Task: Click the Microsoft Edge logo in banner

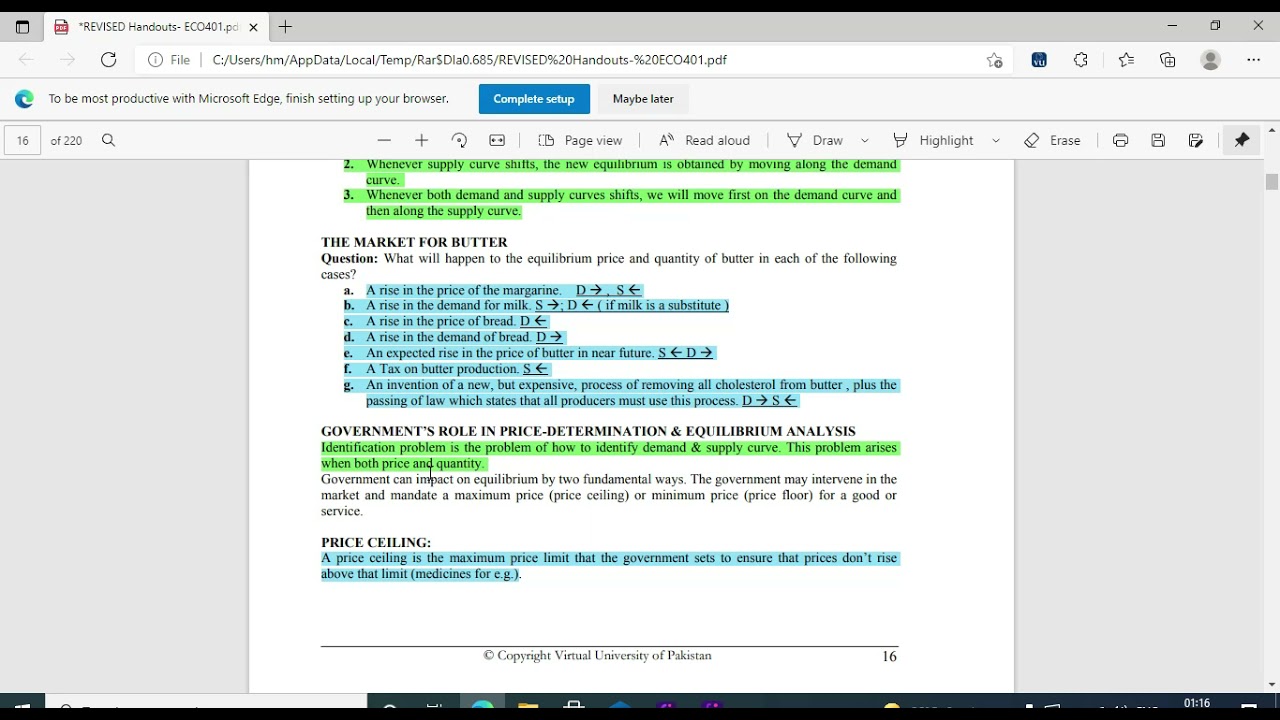Action: tap(24, 99)
